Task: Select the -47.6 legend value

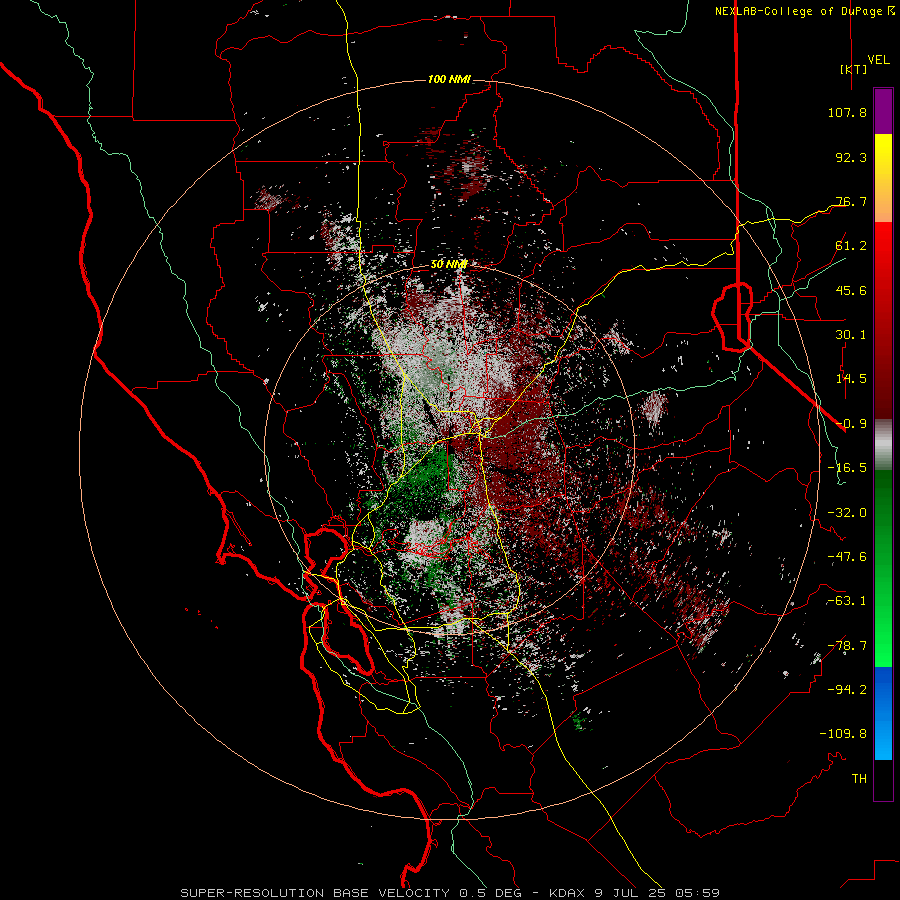Action: (x=847, y=557)
